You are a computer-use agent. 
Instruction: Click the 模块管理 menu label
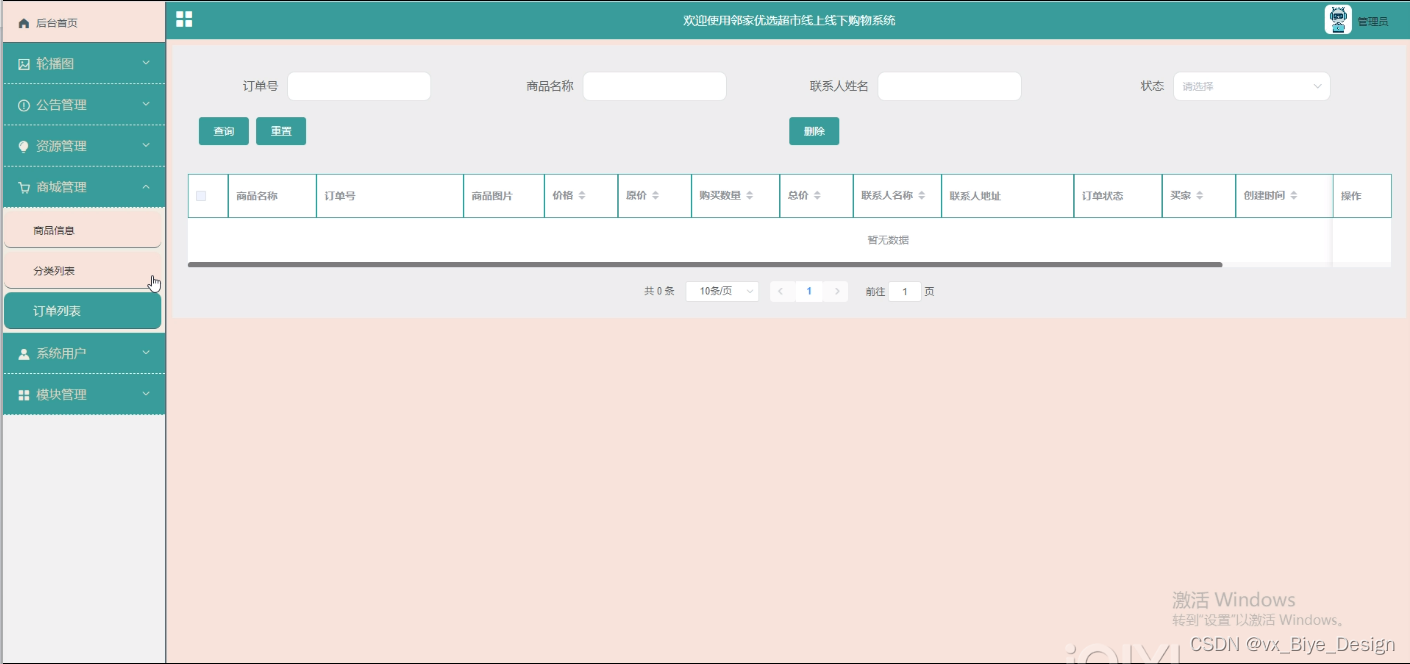click(x=61, y=395)
